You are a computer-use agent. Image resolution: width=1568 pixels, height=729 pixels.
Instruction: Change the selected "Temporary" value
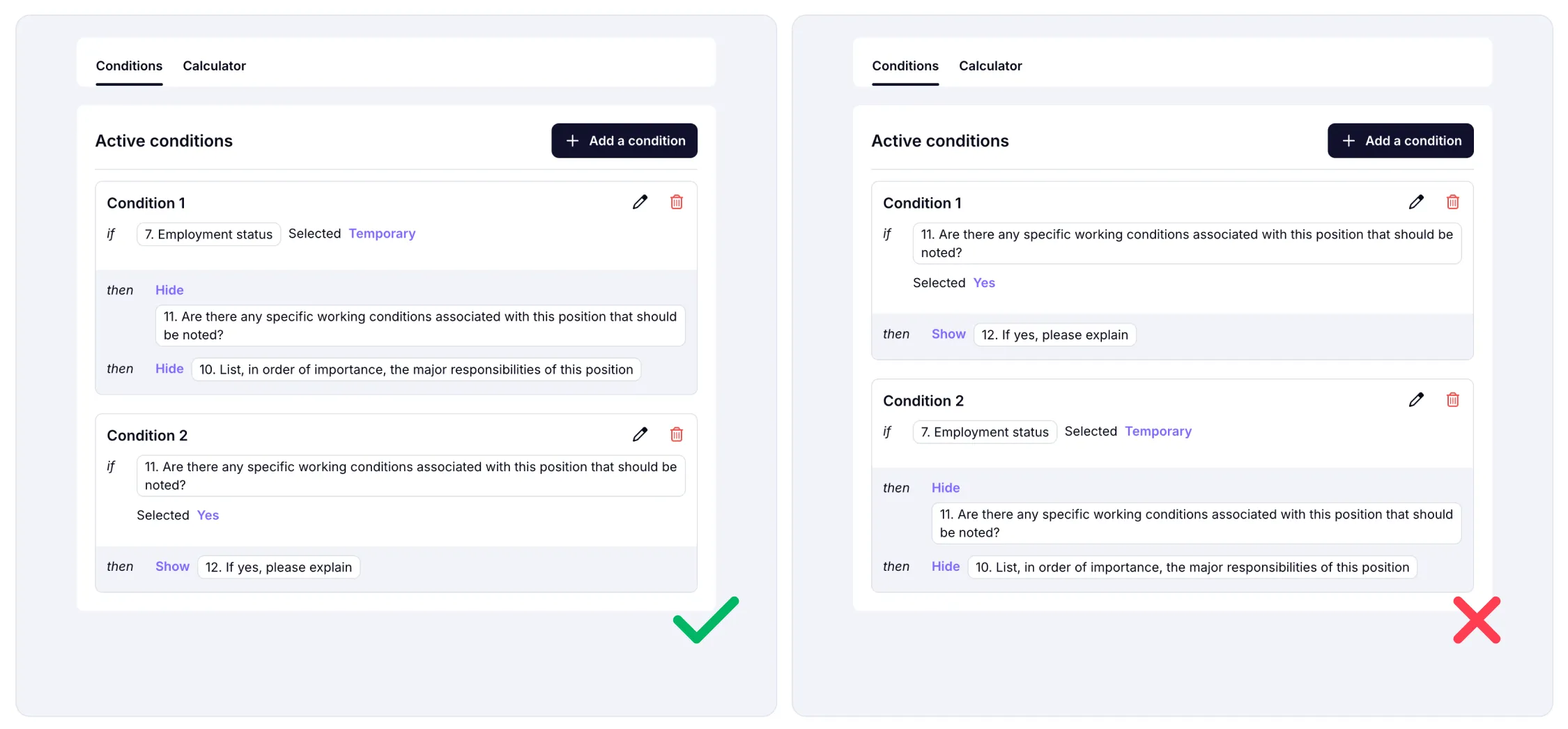pyautogui.click(x=382, y=233)
